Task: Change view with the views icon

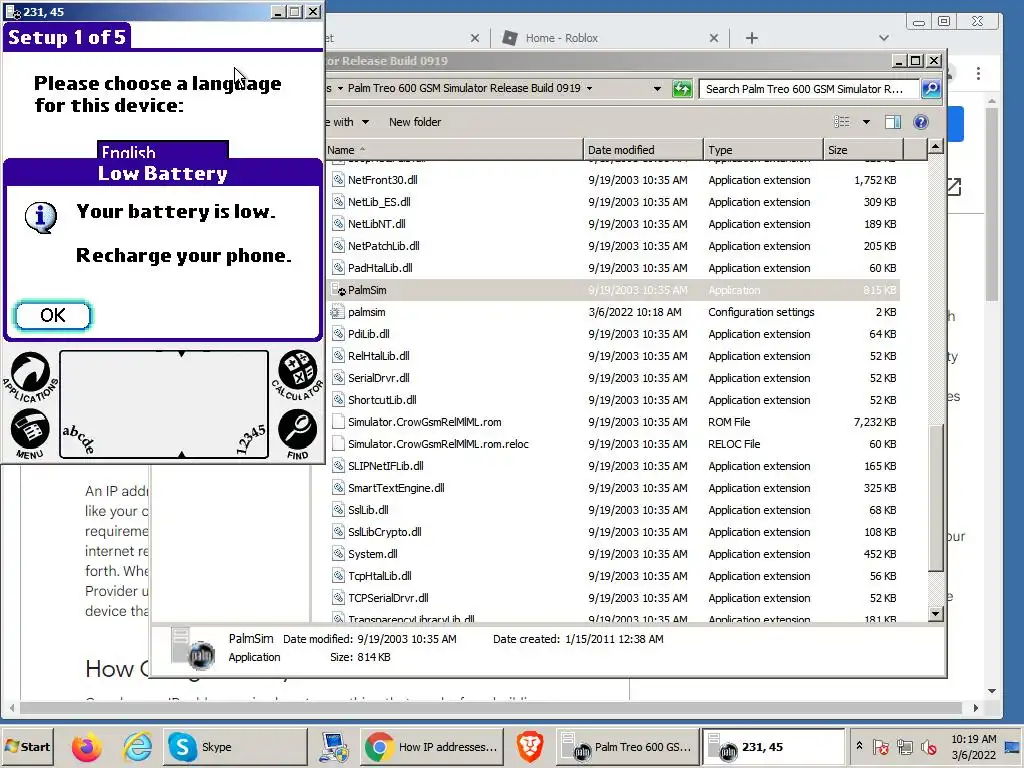Action: point(842,121)
